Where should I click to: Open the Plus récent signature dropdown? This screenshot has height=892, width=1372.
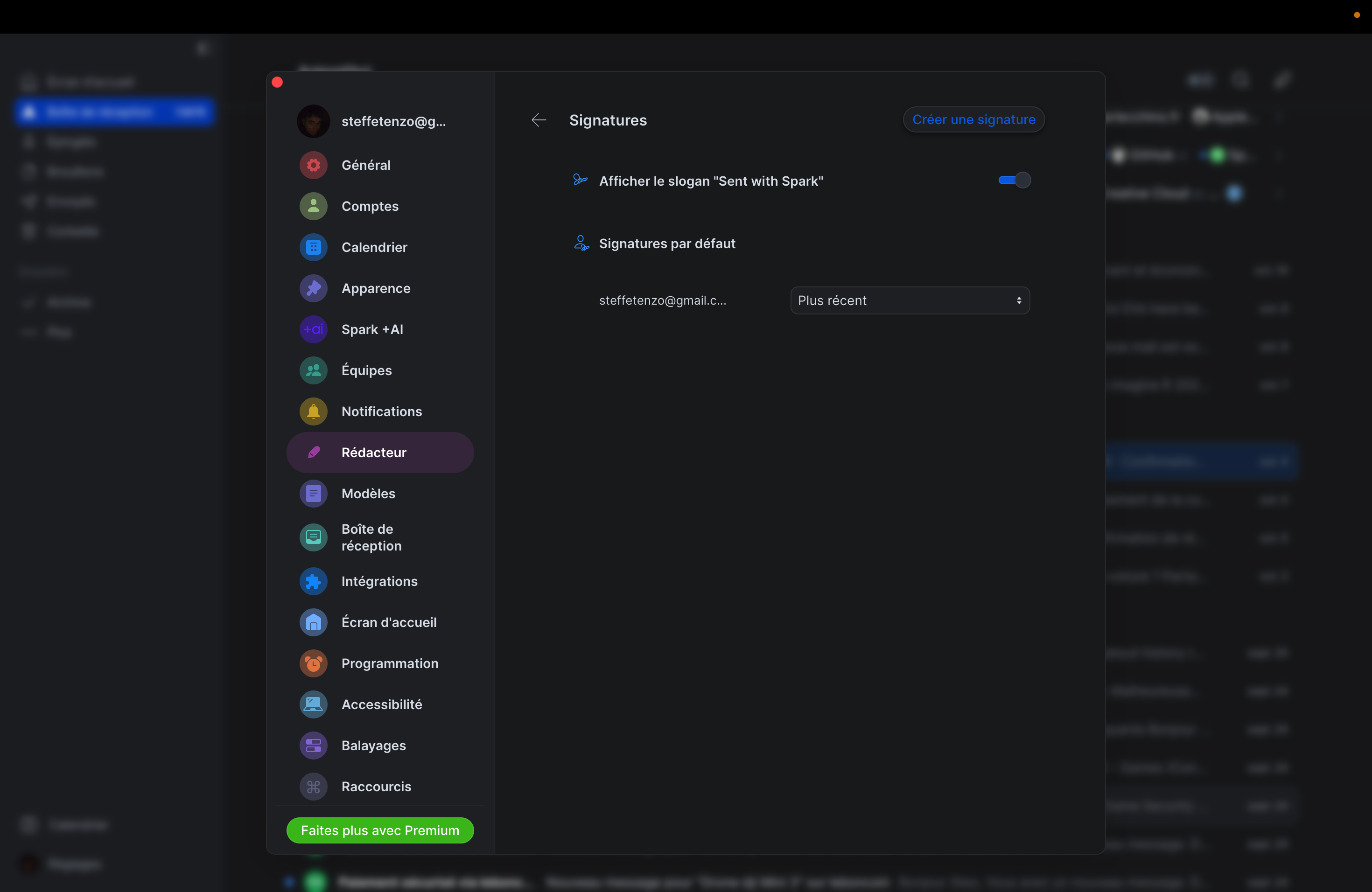click(x=910, y=300)
